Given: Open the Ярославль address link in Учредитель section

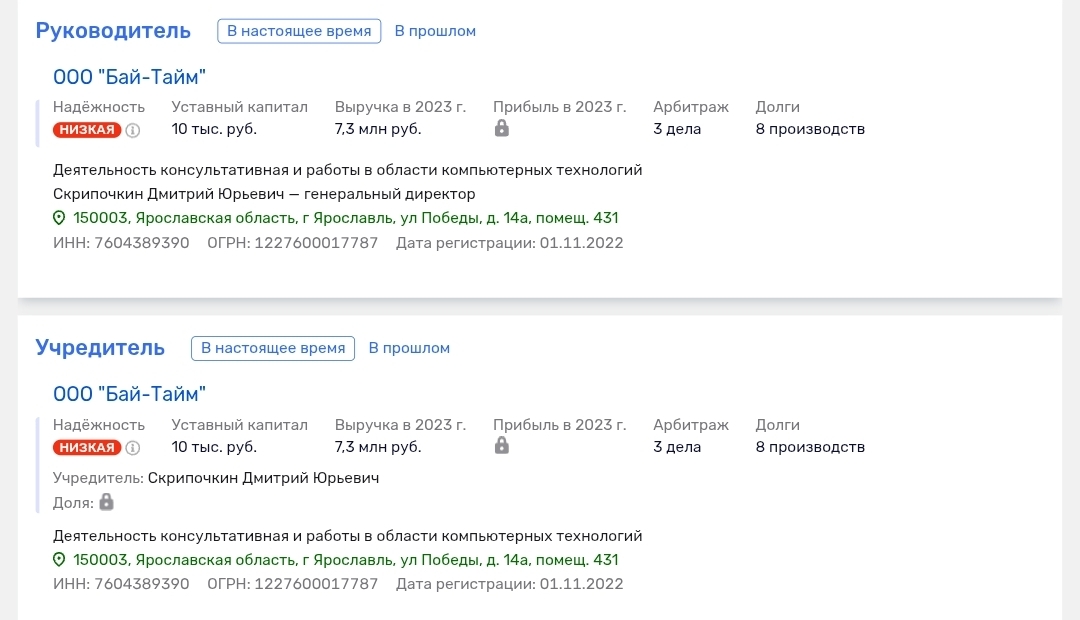Looking at the screenshot, I should tap(346, 560).
